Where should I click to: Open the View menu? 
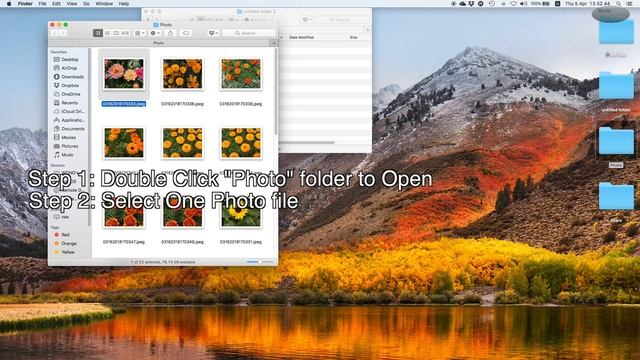[72, 4]
